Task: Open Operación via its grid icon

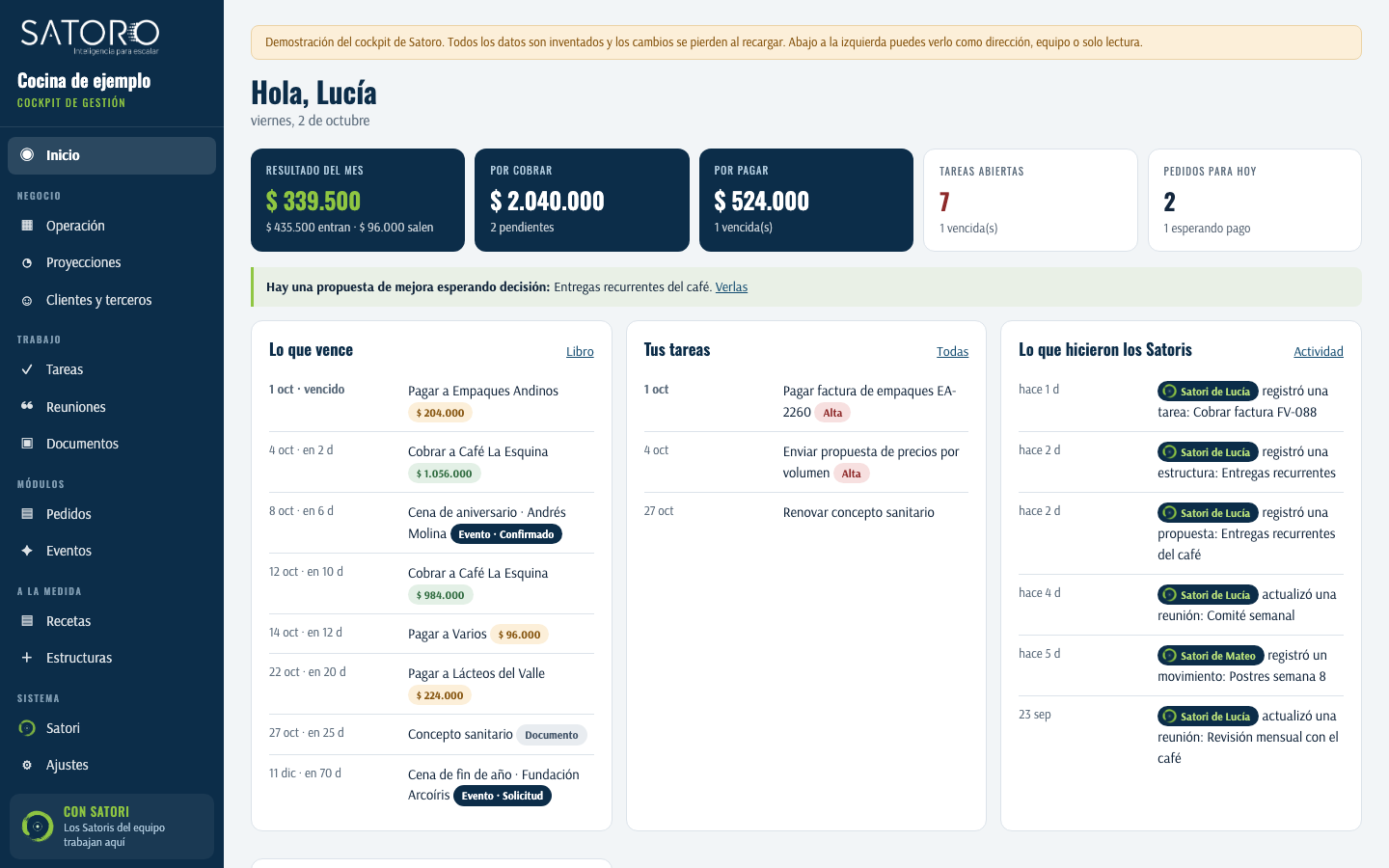Action: coord(27,226)
